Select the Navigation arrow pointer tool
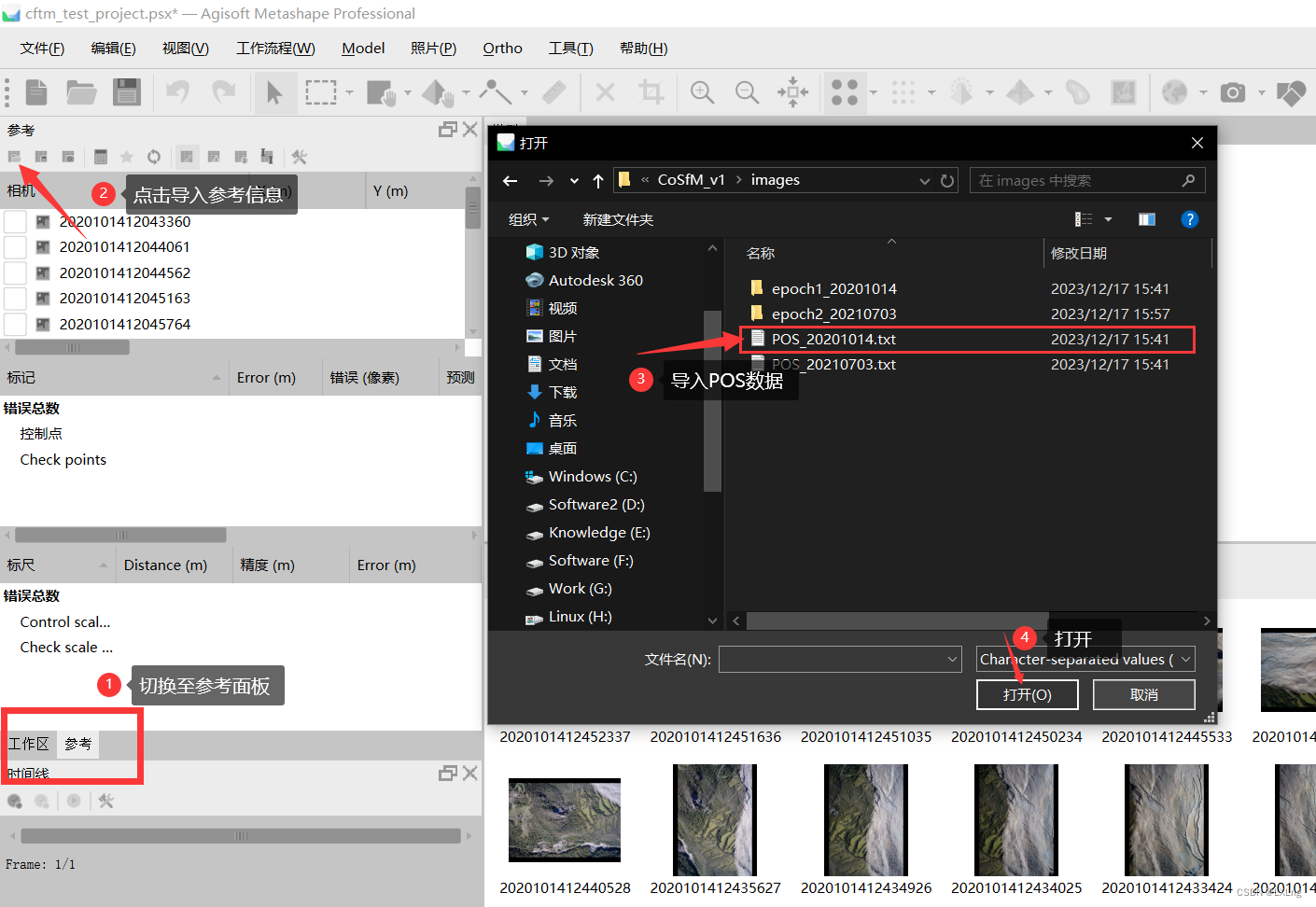Image resolution: width=1316 pixels, height=907 pixels. coord(274,92)
